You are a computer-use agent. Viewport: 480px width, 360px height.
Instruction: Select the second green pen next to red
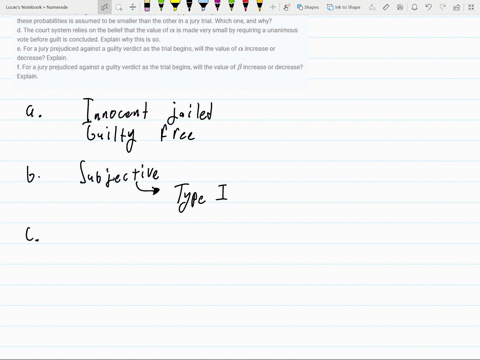click(x=231, y=6)
